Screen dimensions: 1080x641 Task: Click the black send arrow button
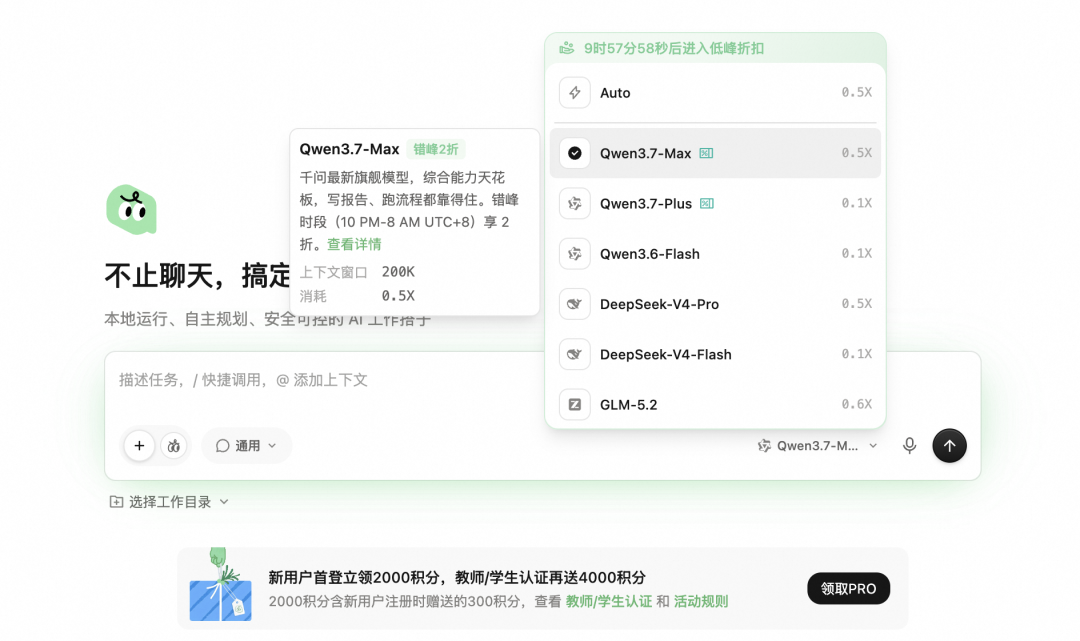coord(949,445)
